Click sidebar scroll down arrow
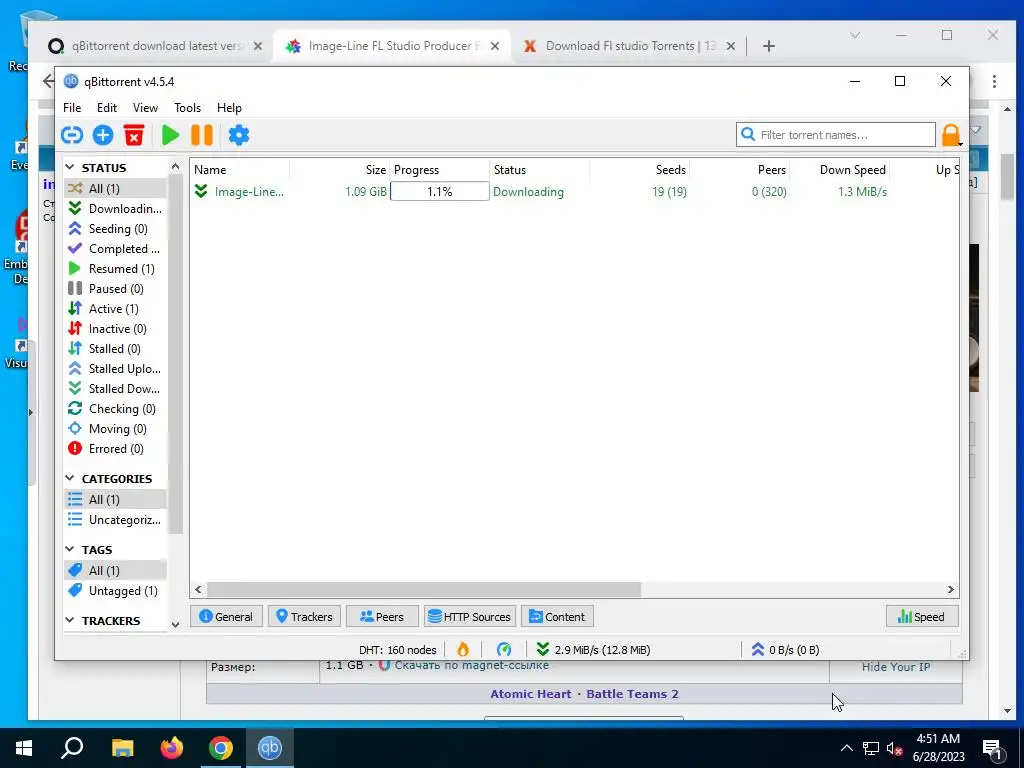1024x768 pixels. 175,624
